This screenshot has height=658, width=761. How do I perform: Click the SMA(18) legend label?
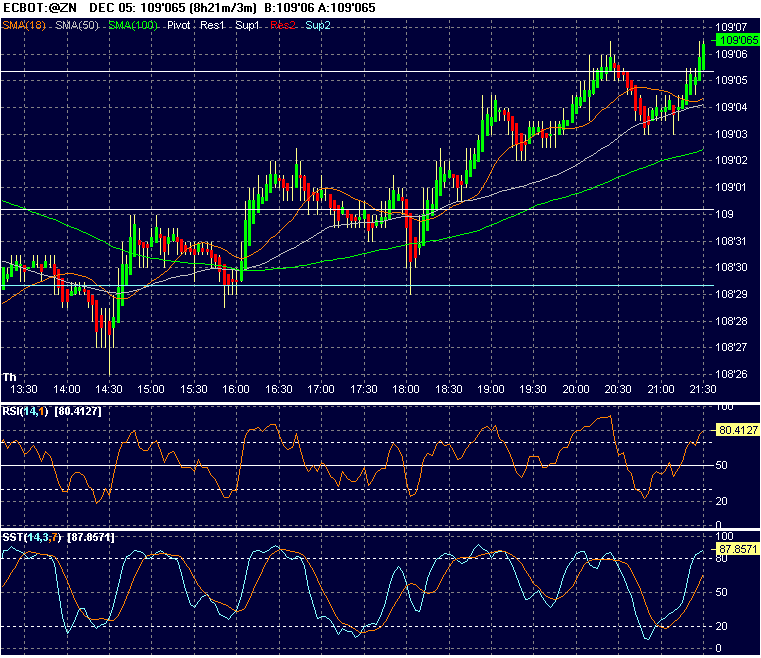(x=24, y=25)
